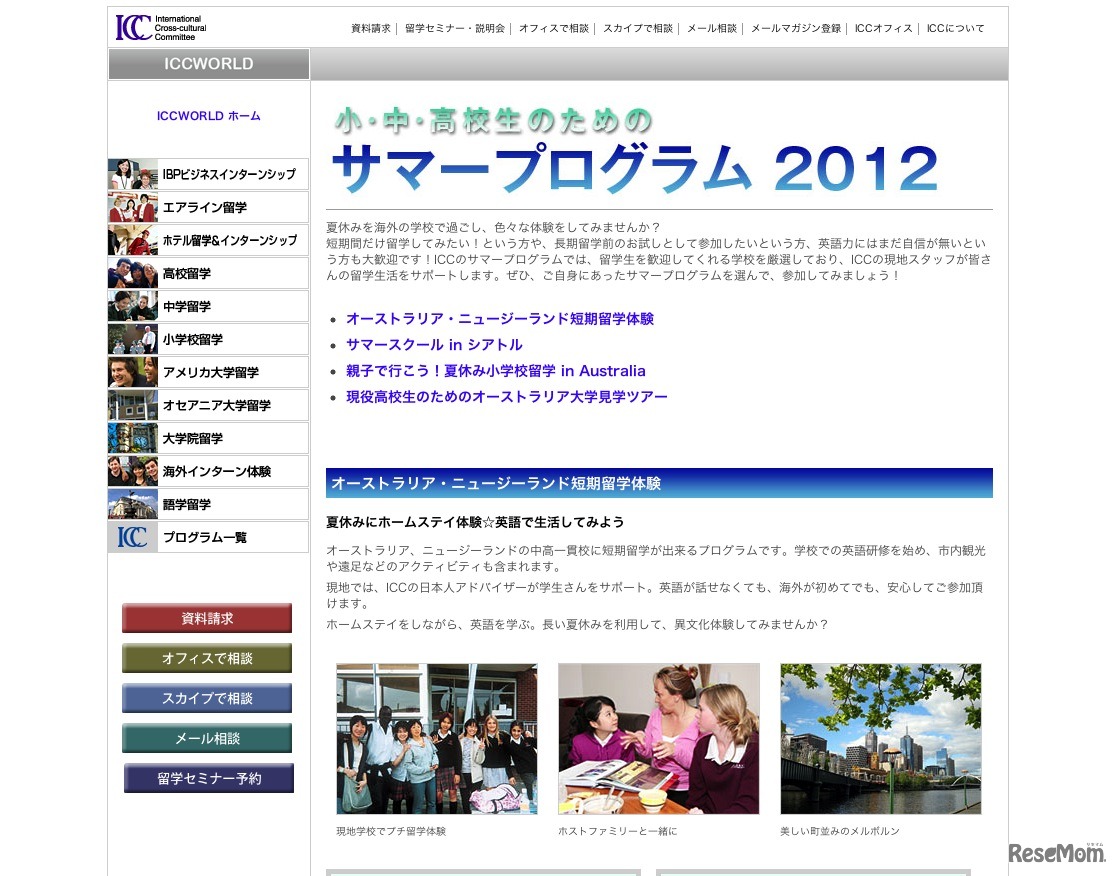Image resolution: width=1119 pixels, height=876 pixels.
Task: Select the 大学院留学 thumbnail image
Action: point(132,438)
